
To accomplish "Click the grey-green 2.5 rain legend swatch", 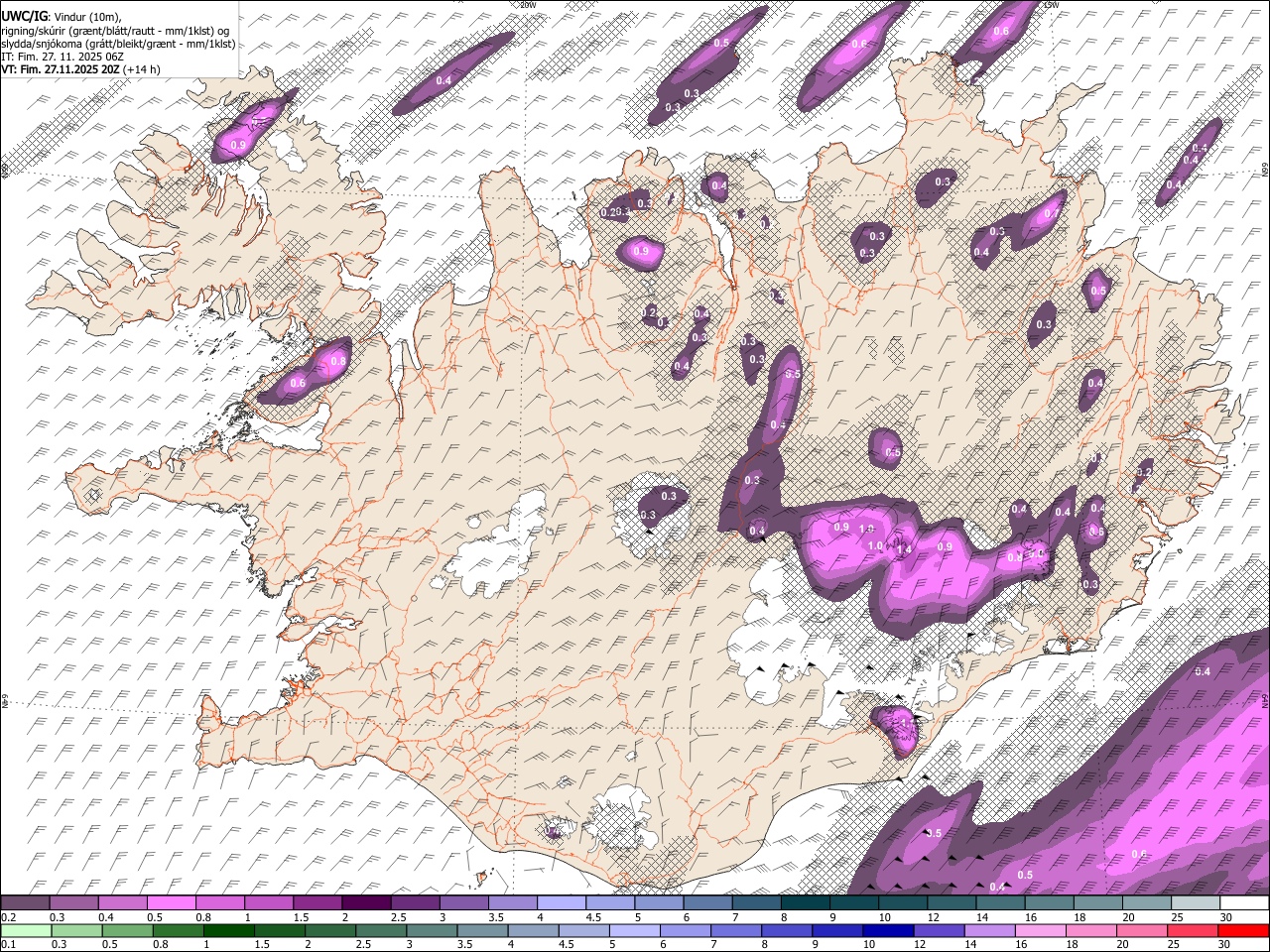I will click(x=381, y=931).
